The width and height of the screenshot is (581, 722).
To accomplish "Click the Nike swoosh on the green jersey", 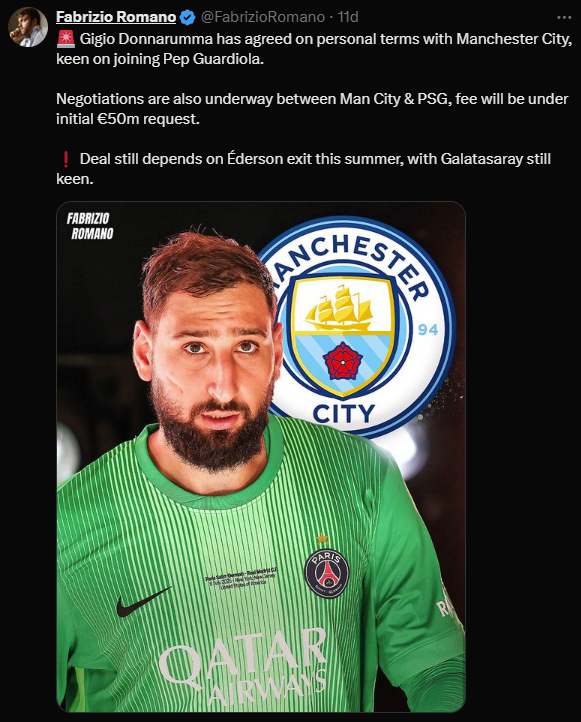I will pyautogui.click(x=143, y=601).
